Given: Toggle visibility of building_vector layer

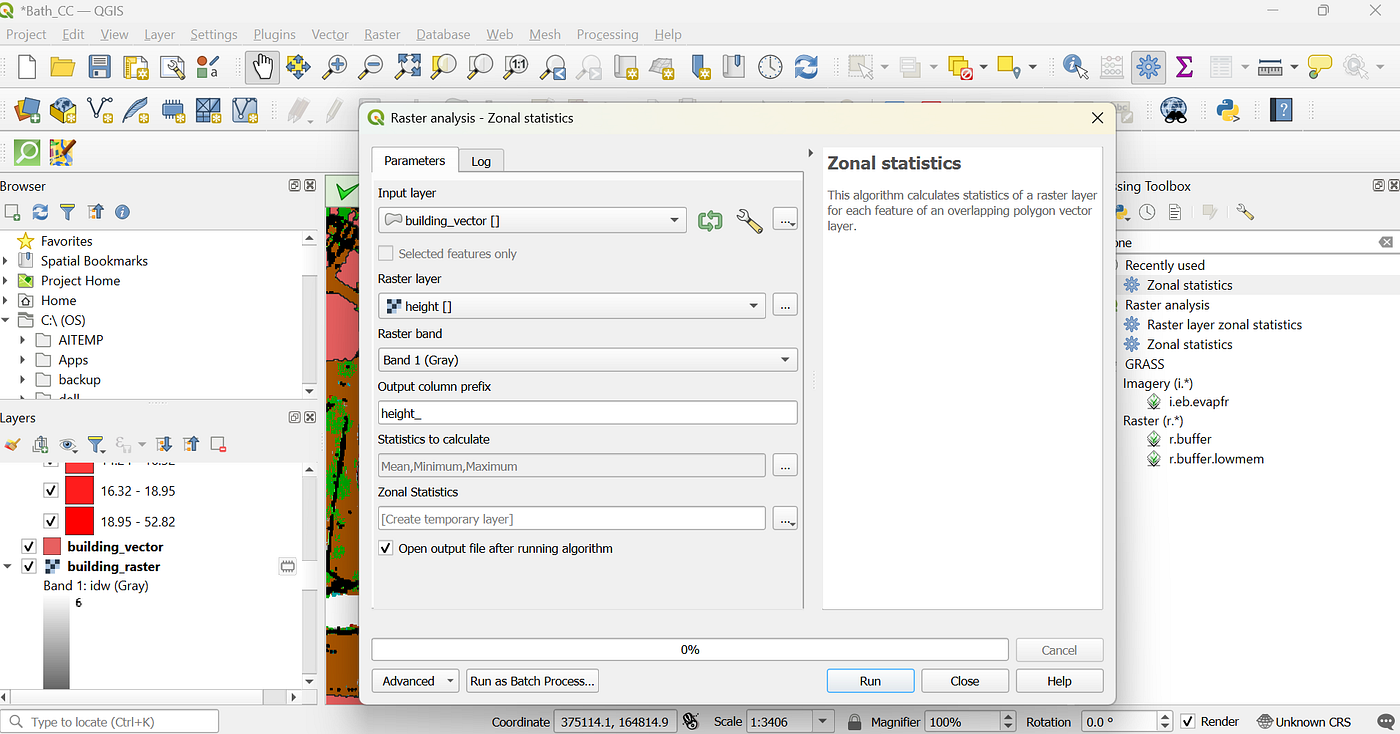Looking at the screenshot, I should click(x=29, y=546).
